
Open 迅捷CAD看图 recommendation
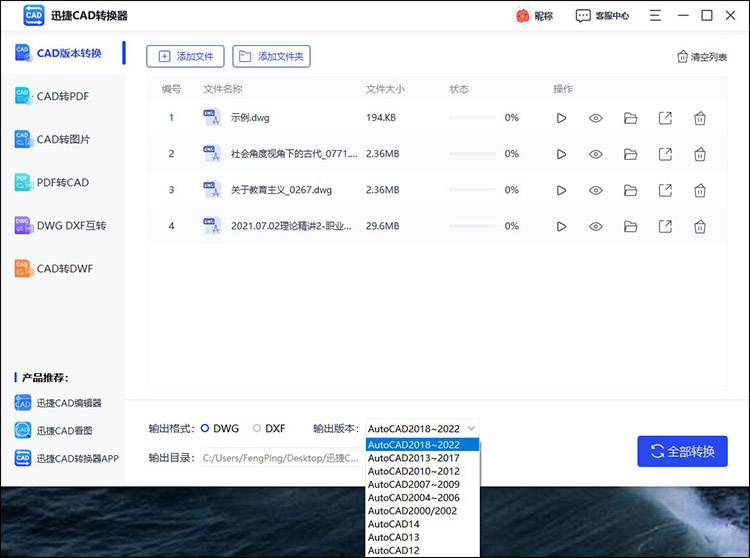coord(53,430)
